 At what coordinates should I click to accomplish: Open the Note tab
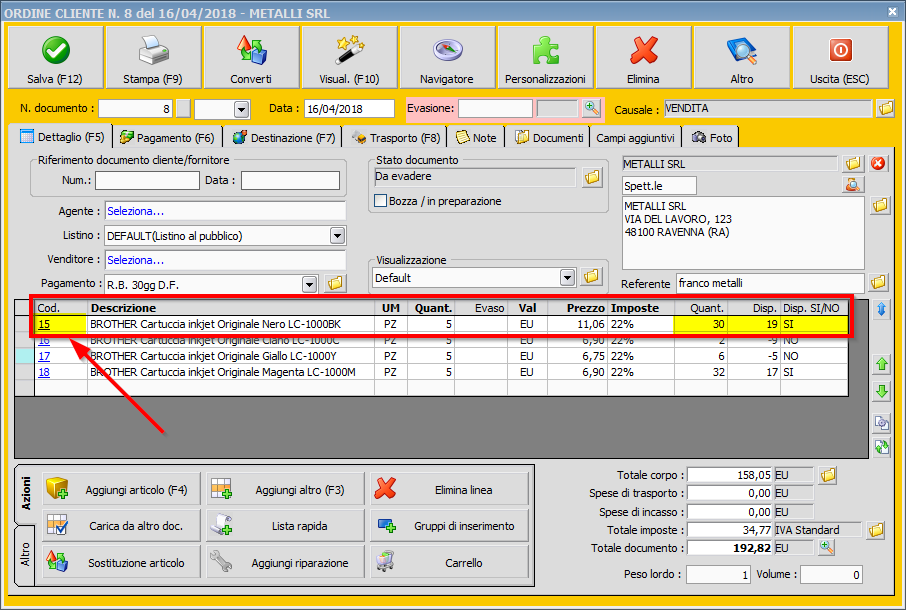click(476, 137)
